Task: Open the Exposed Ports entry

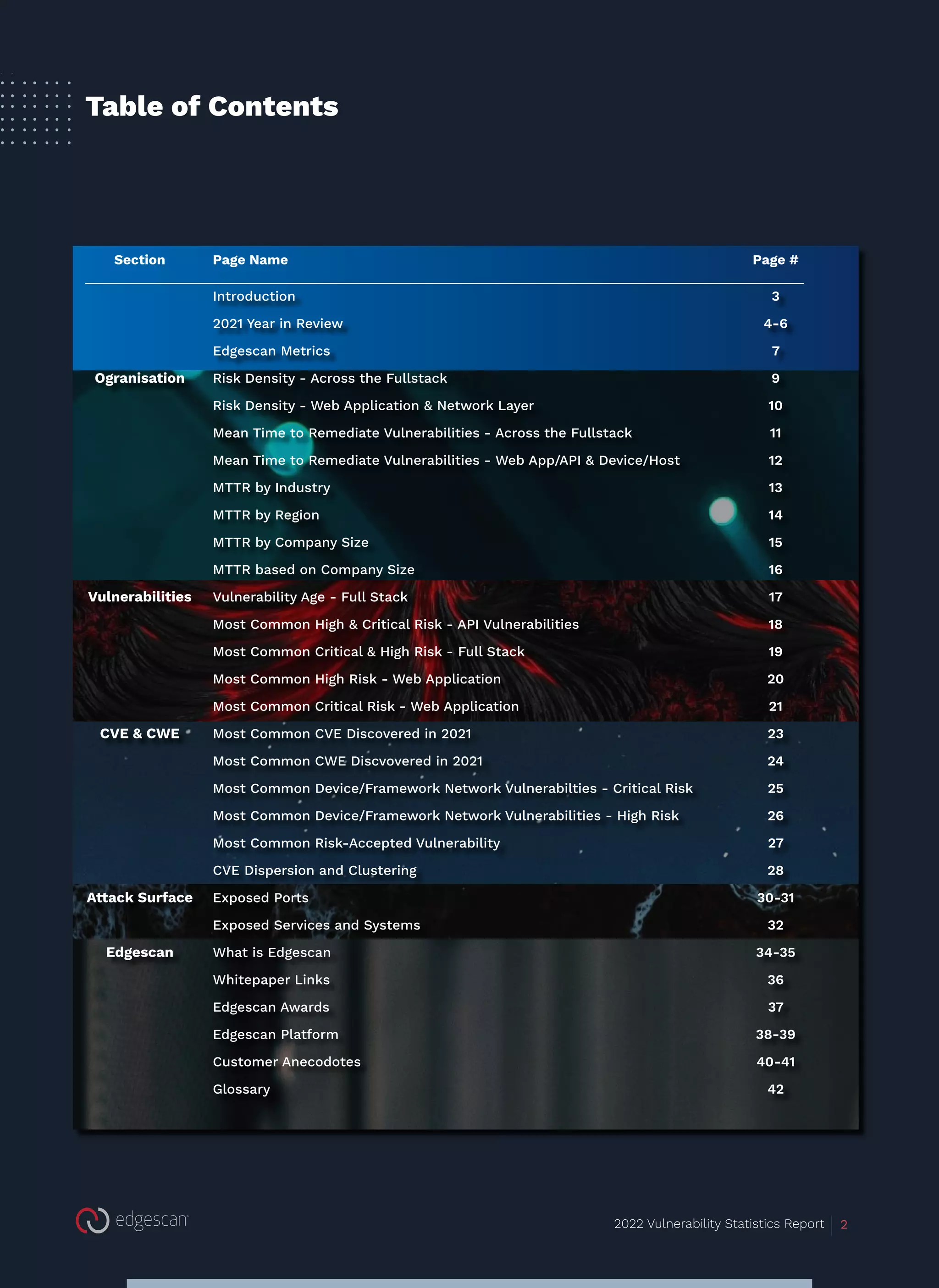Action: point(260,897)
